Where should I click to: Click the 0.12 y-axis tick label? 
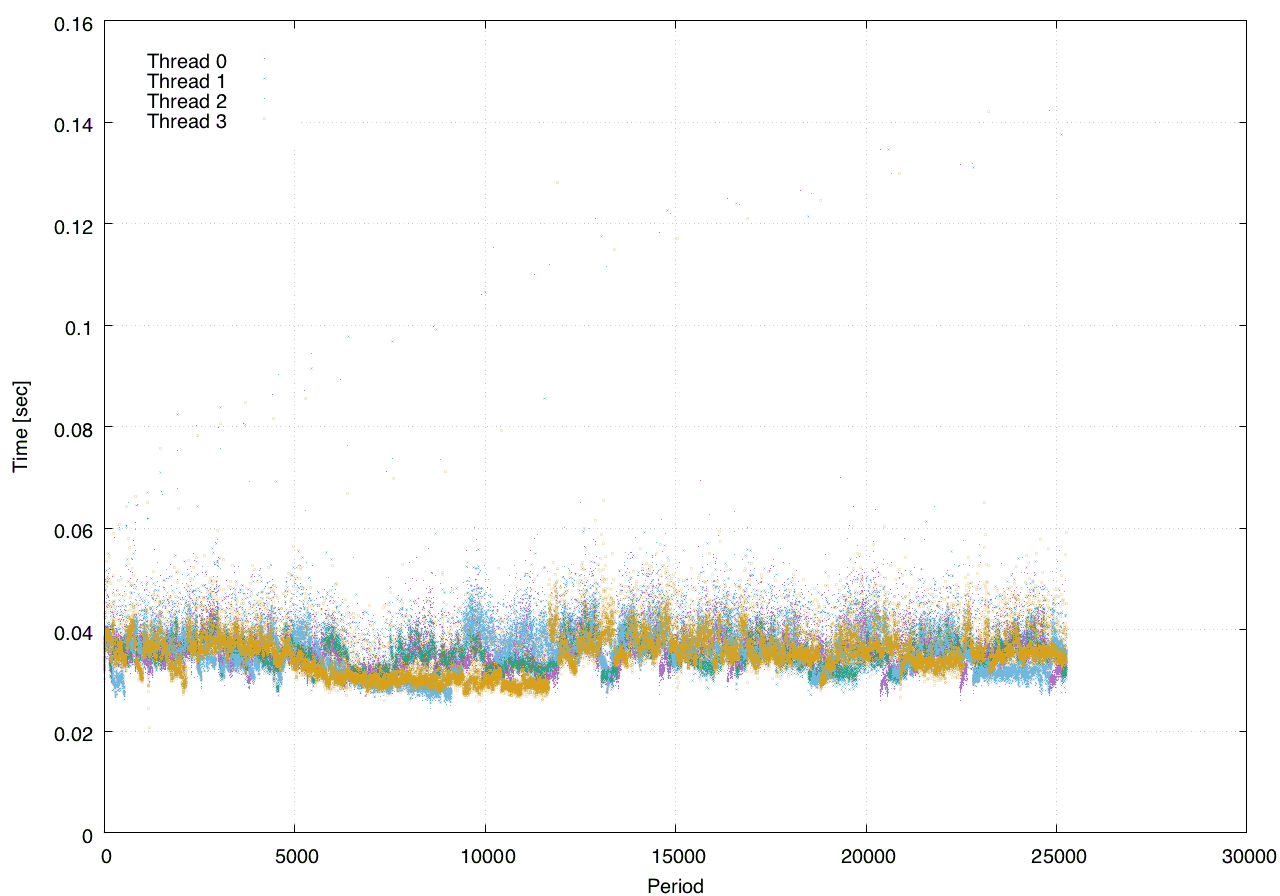pyautogui.click(x=73, y=225)
